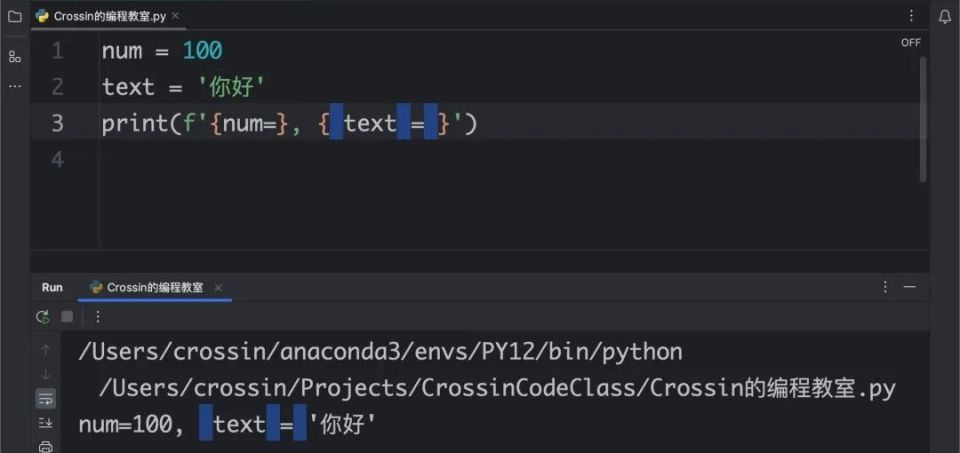Screen dimensions: 960x453
Task: Toggle scroll to end of console
Action: click(45, 422)
